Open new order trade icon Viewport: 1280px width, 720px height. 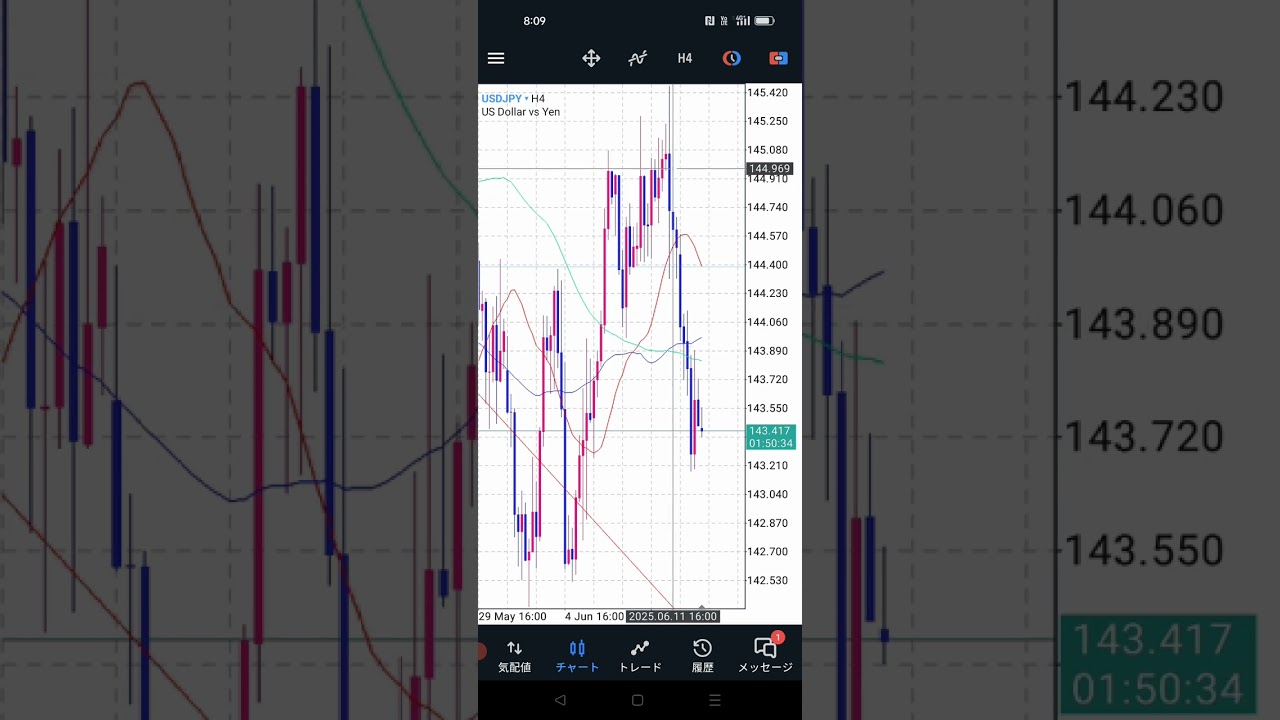pos(778,59)
